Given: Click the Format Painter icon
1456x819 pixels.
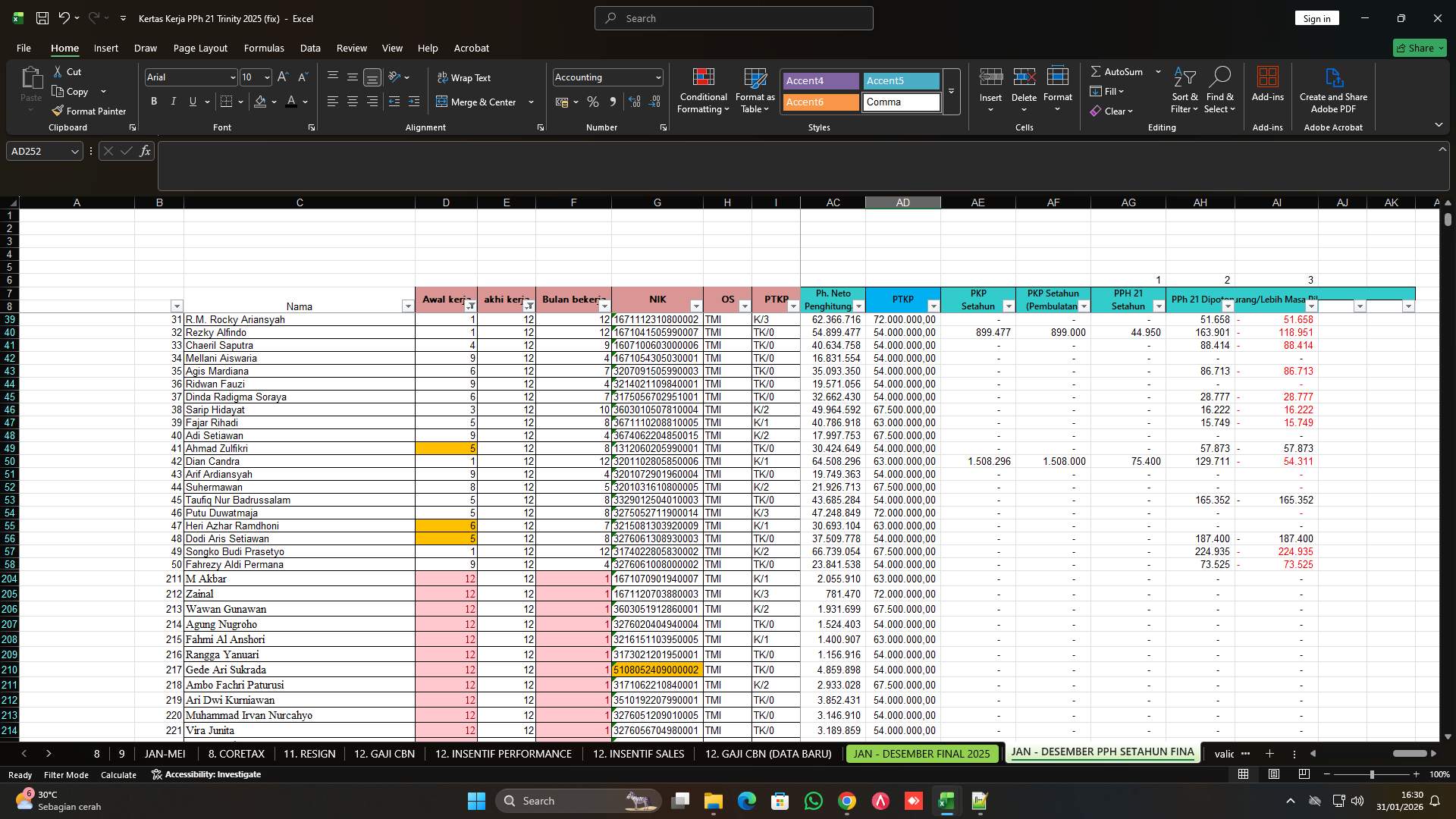Looking at the screenshot, I should click(x=89, y=111).
